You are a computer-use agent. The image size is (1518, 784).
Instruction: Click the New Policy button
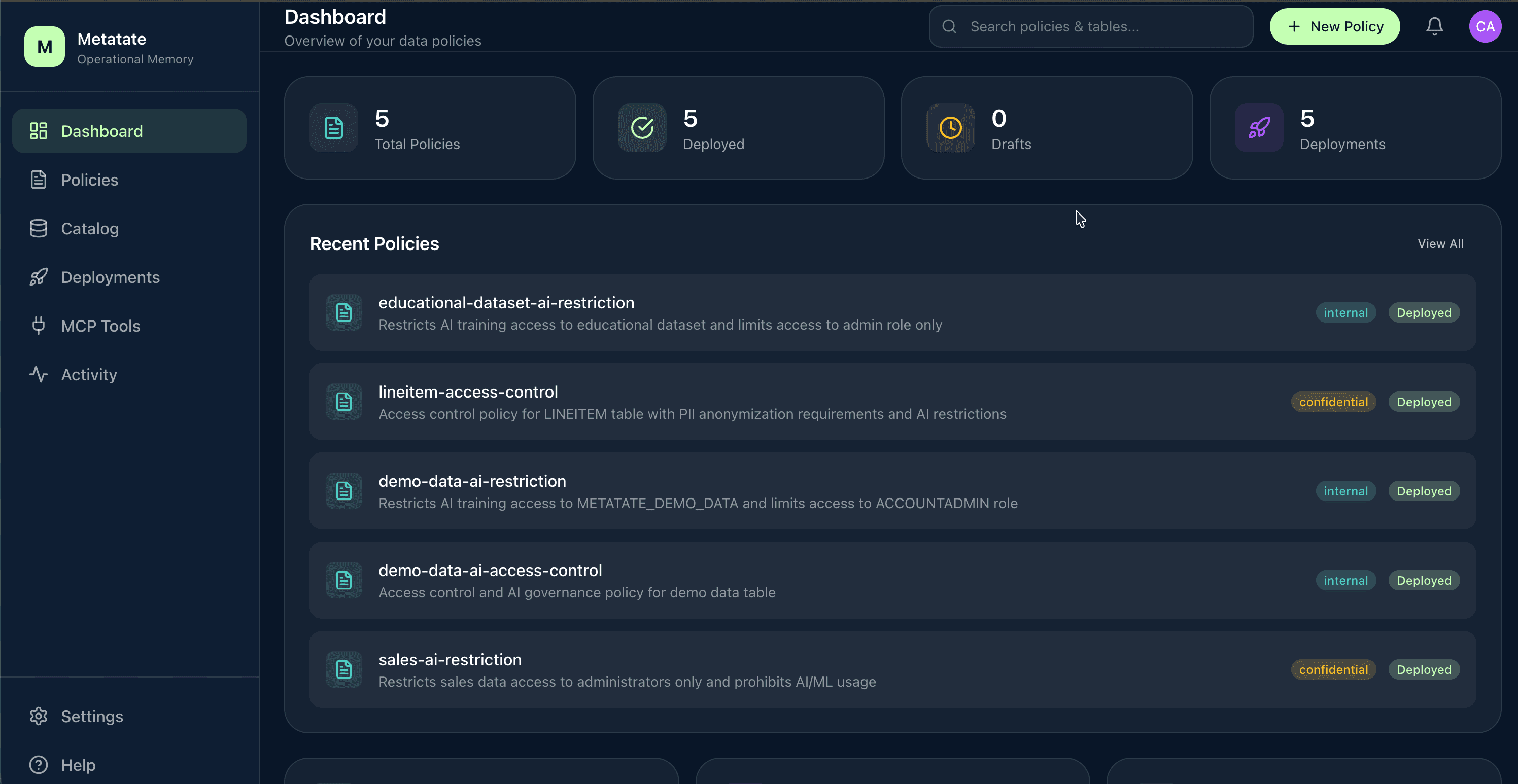pos(1335,26)
